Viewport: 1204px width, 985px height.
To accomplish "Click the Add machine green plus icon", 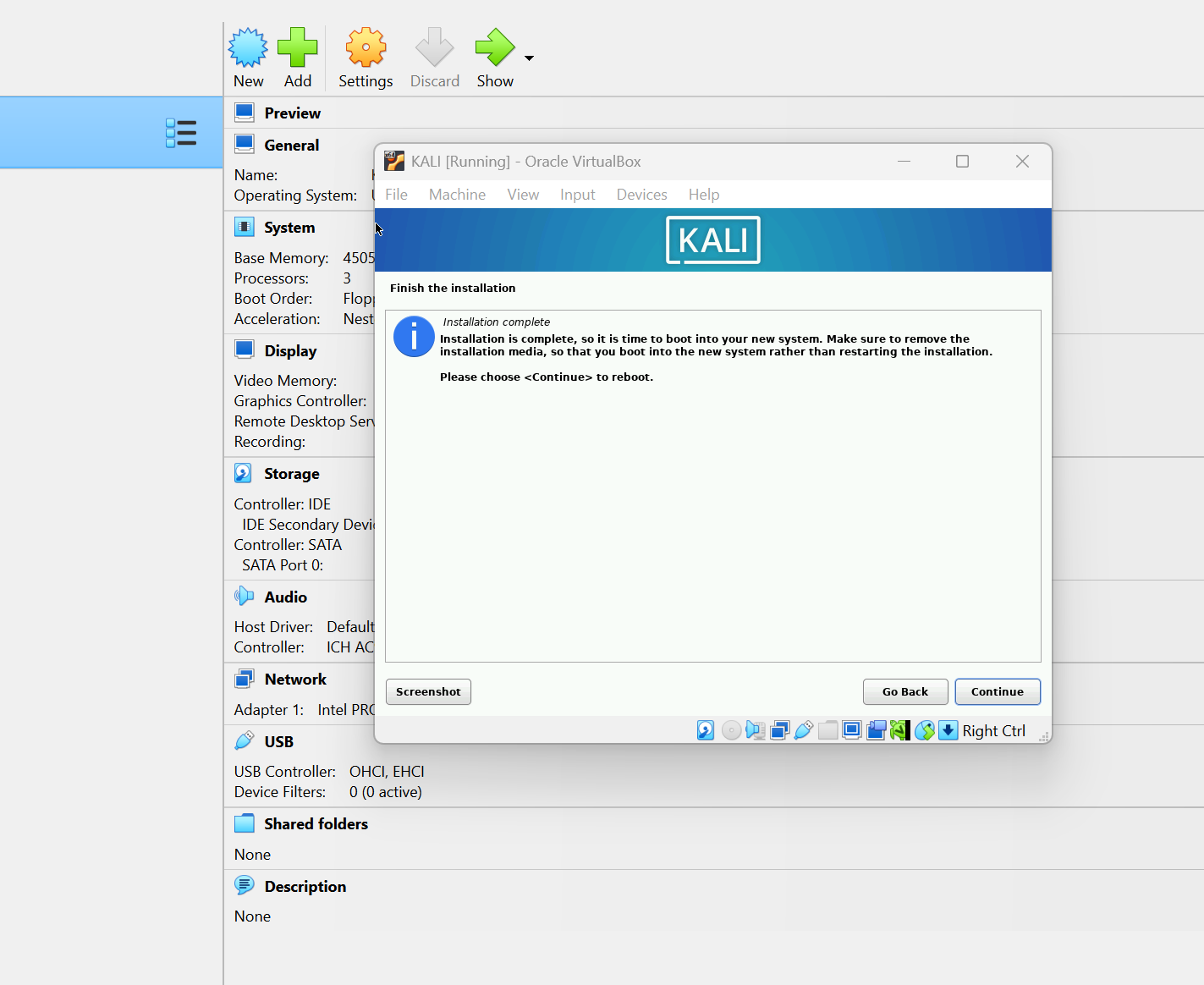I will point(298,47).
